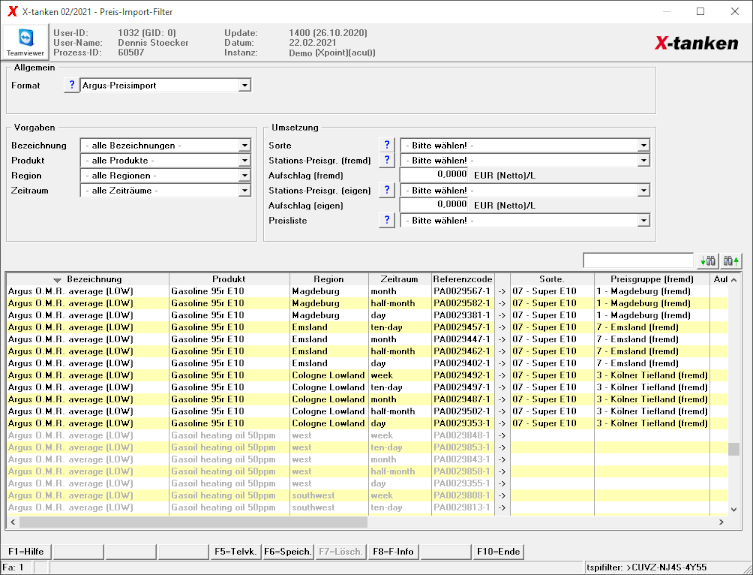
Task: Select greyed row with reference PA0029843-1
Action: click(367, 459)
